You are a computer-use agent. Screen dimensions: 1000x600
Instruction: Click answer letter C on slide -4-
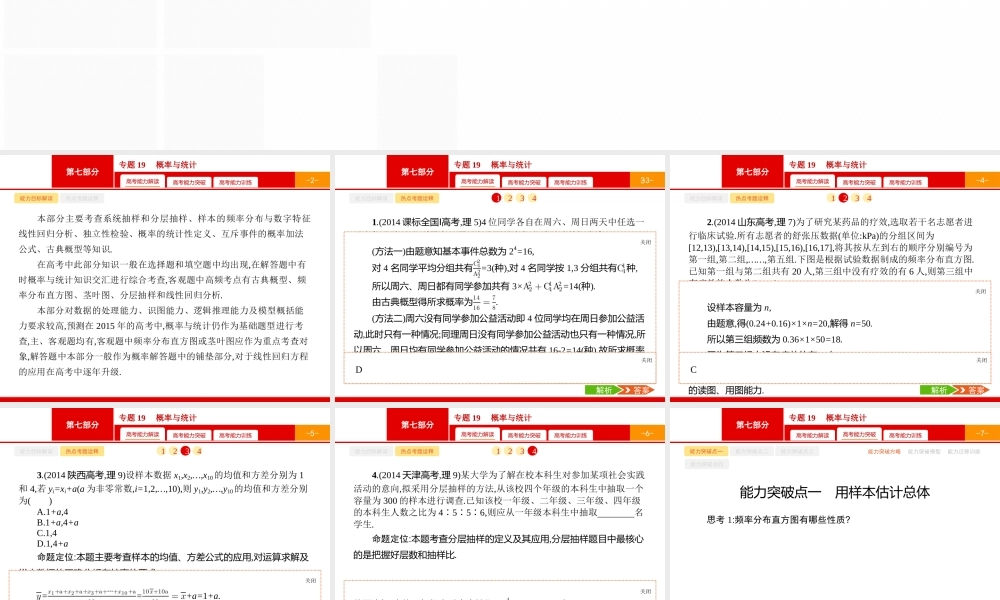(693, 370)
